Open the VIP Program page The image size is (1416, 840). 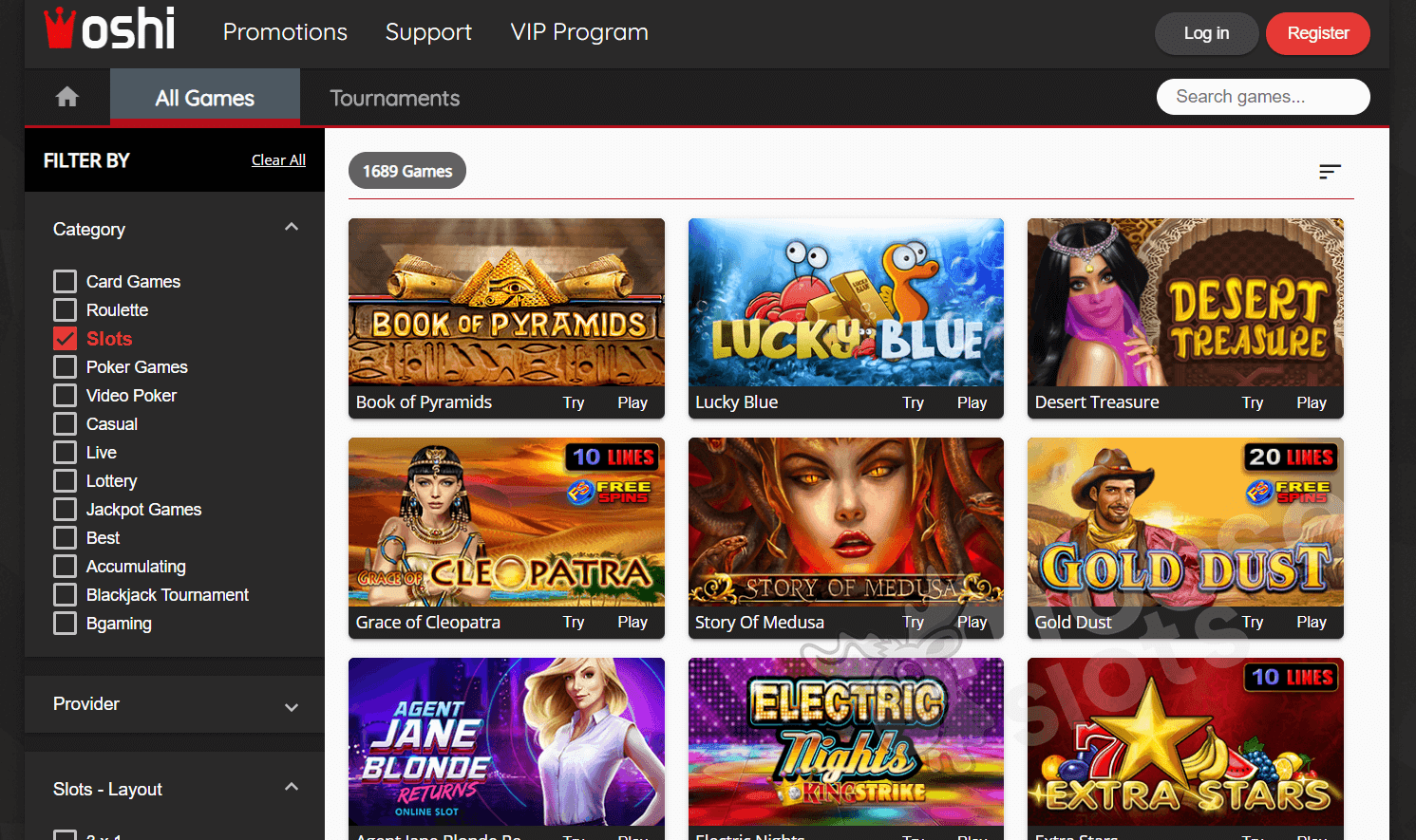pos(579,32)
